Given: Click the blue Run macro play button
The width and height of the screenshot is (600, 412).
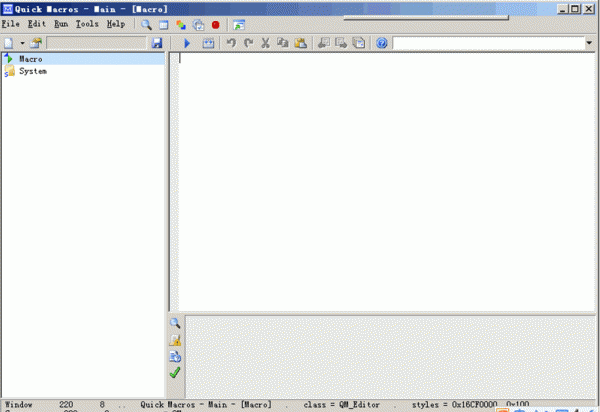Looking at the screenshot, I should click(x=187, y=43).
